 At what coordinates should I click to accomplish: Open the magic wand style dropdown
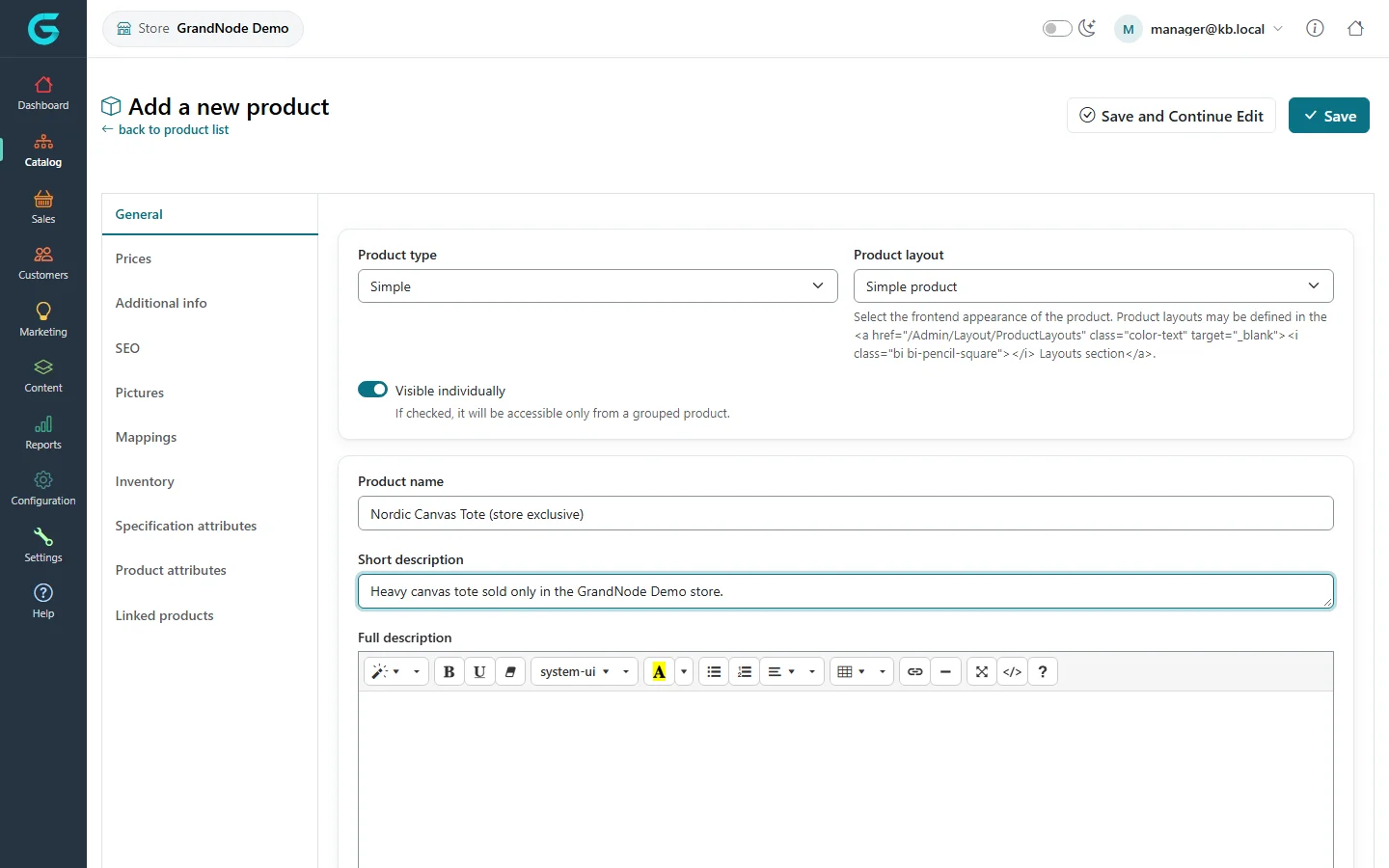[x=396, y=671]
